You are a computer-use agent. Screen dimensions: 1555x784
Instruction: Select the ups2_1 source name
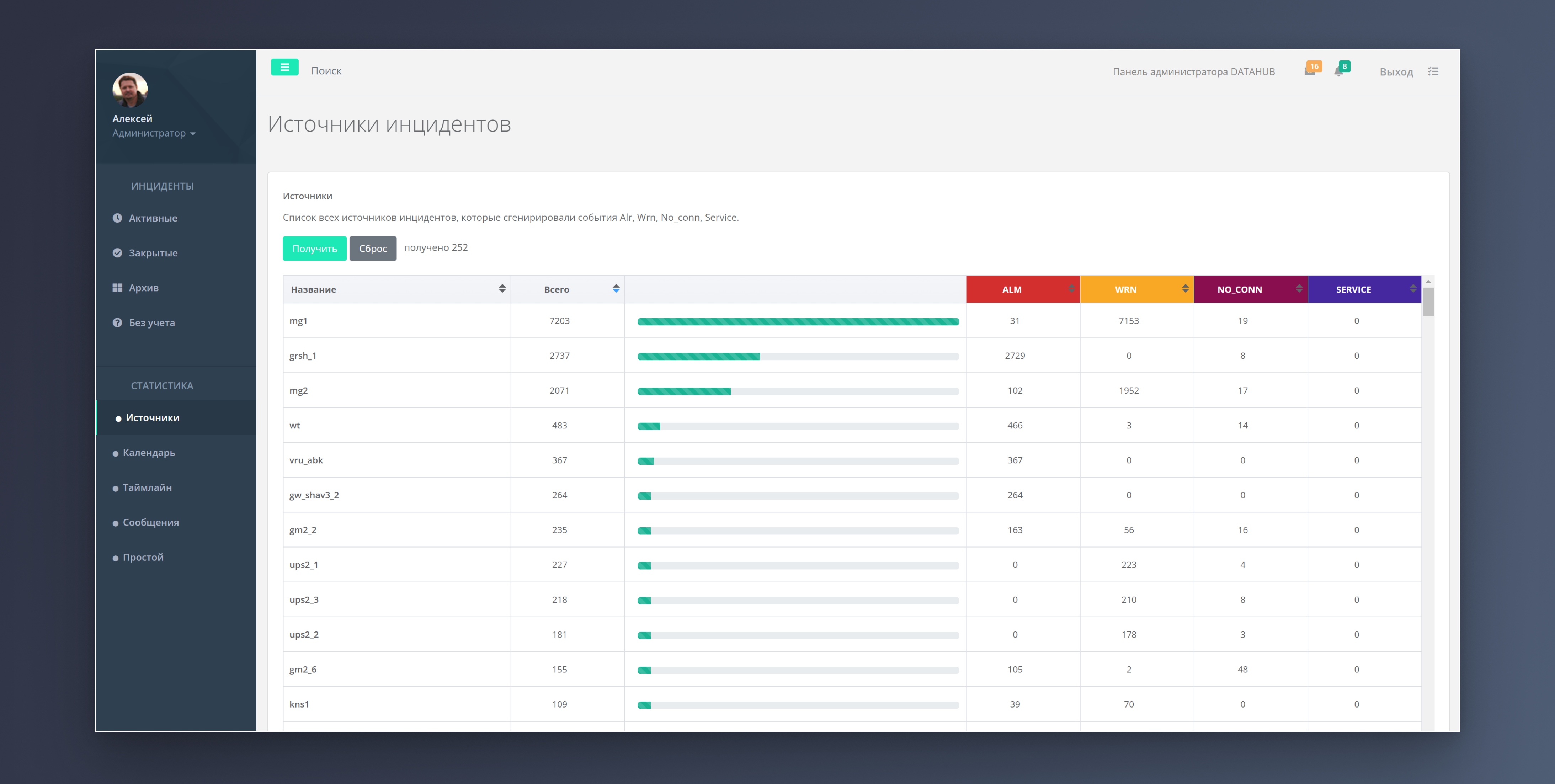tap(304, 565)
